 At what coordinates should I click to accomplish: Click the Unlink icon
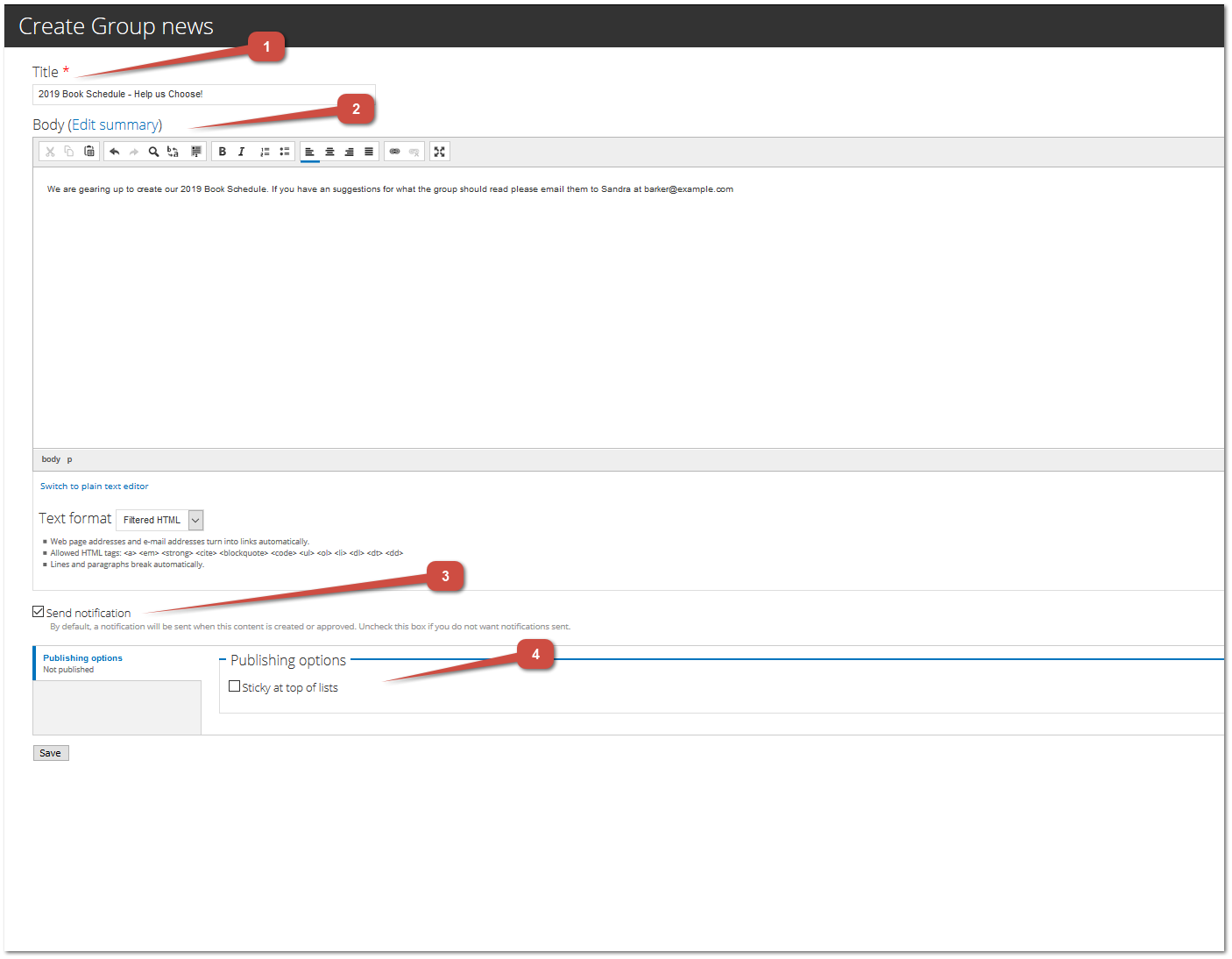(414, 152)
